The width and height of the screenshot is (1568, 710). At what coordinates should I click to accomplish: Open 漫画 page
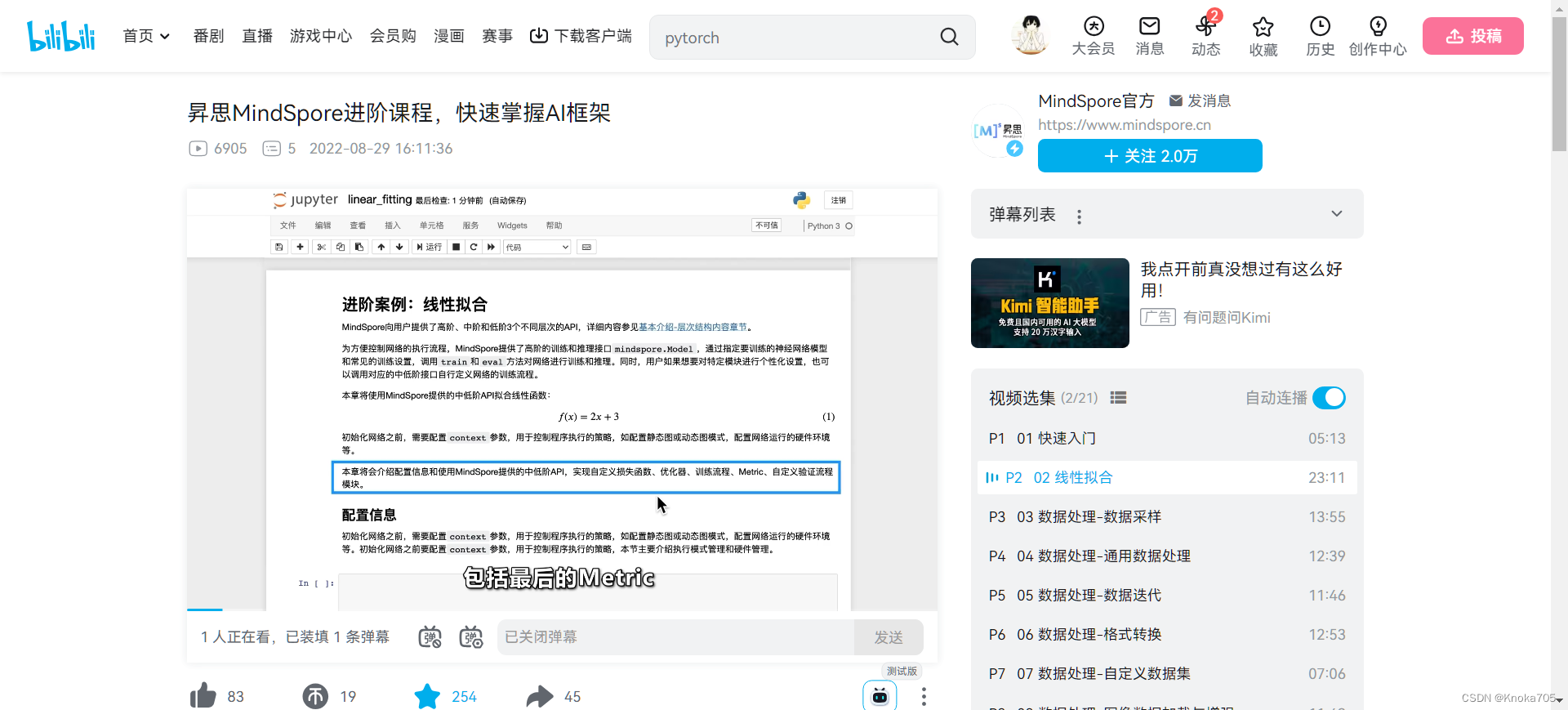tap(449, 36)
